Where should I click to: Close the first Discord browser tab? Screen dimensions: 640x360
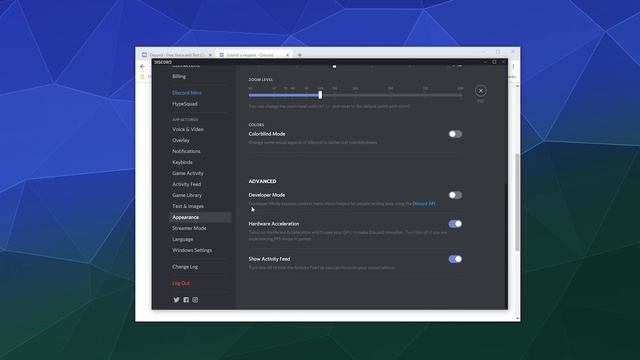[x=210, y=55]
